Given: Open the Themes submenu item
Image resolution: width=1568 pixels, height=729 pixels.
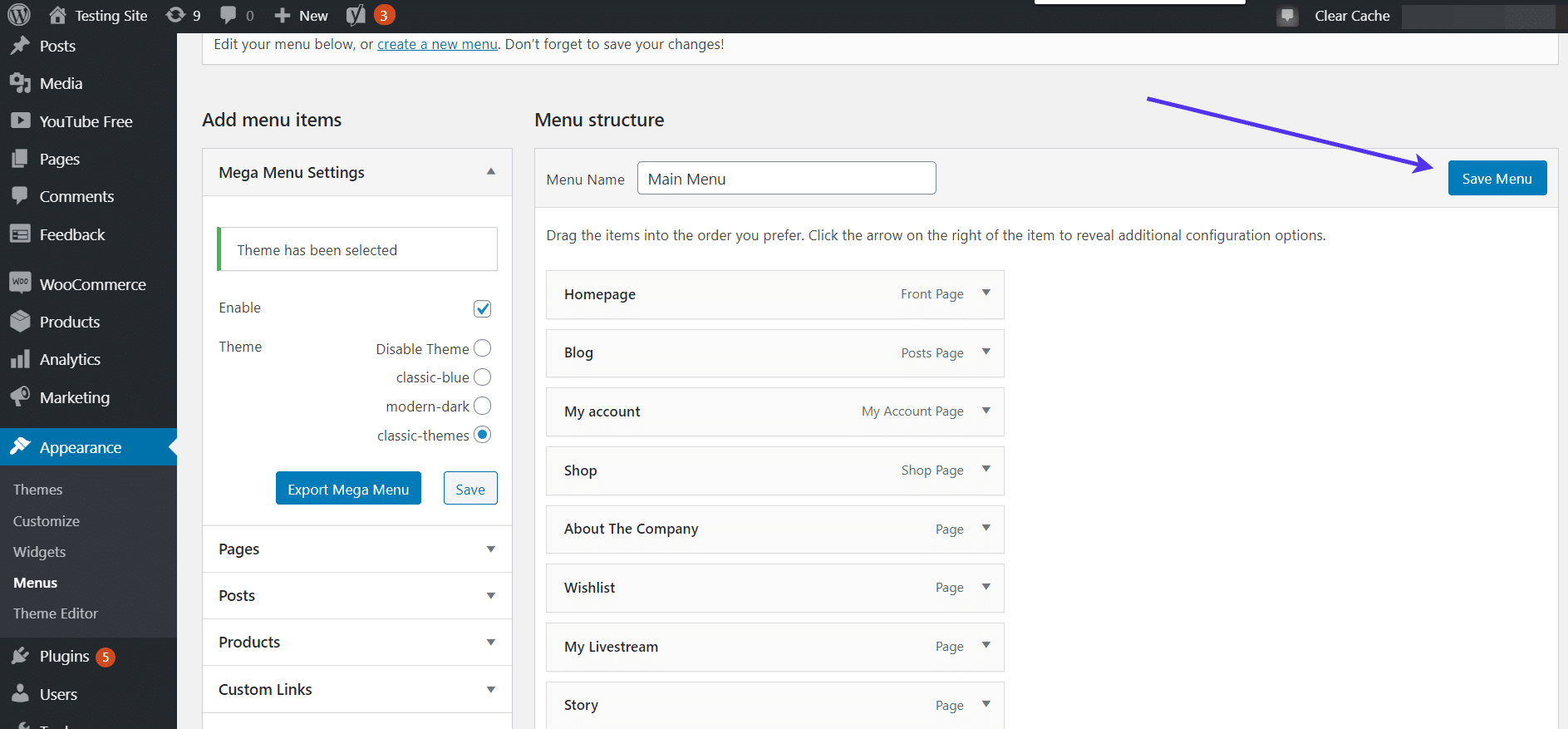Looking at the screenshot, I should click(x=38, y=490).
